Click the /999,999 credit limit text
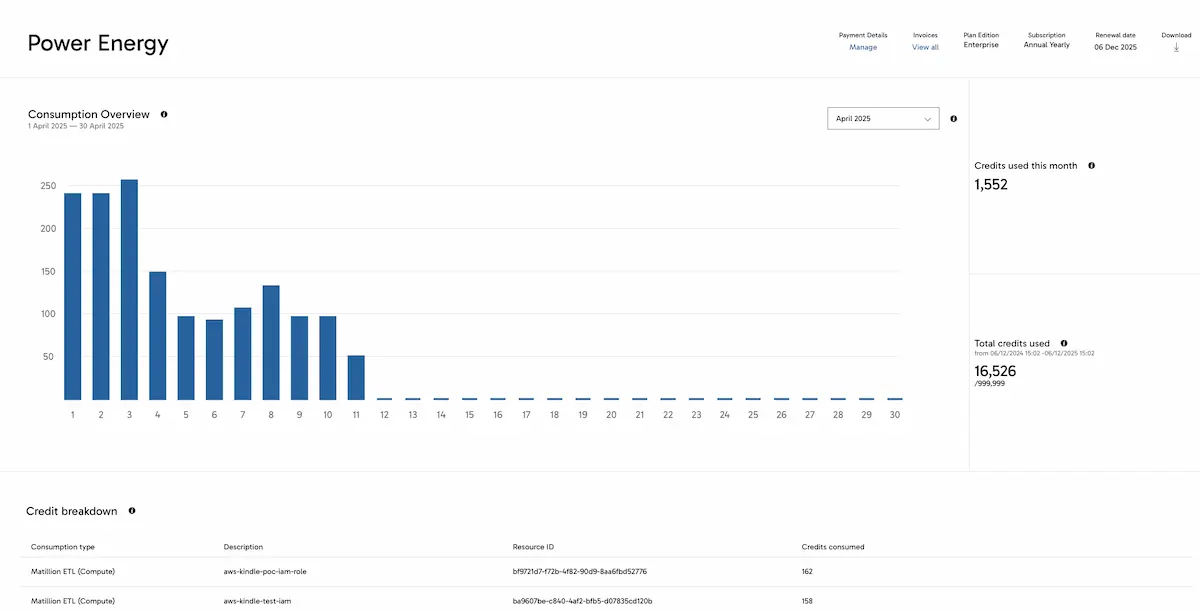Screen dimensions: 1200x612 pos(991,384)
